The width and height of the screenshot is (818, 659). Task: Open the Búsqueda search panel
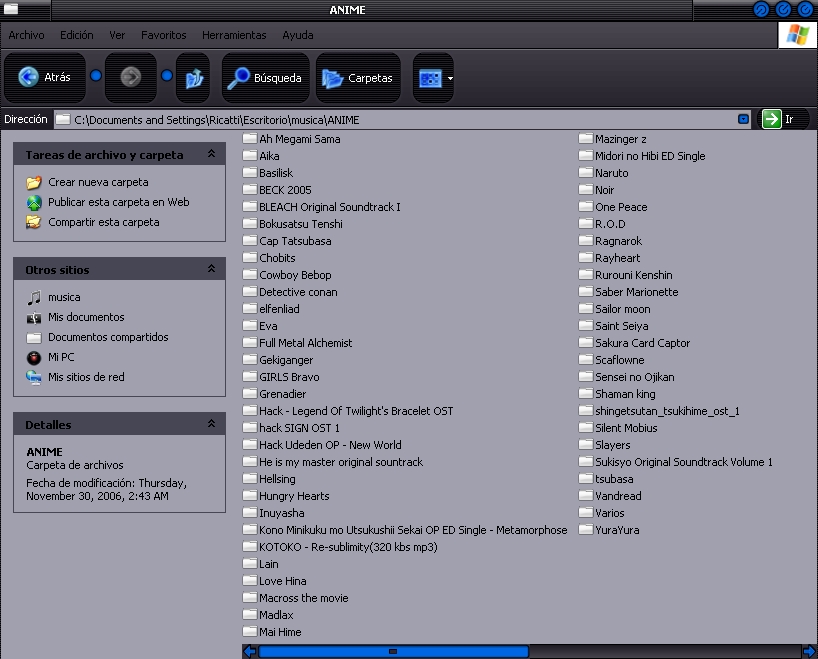point(266,77)
